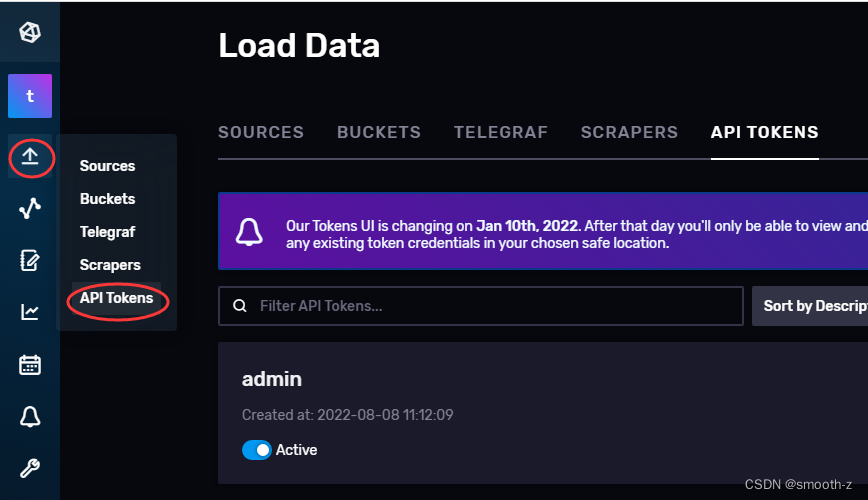Switch to the Telegraf tab

point(500,132)
